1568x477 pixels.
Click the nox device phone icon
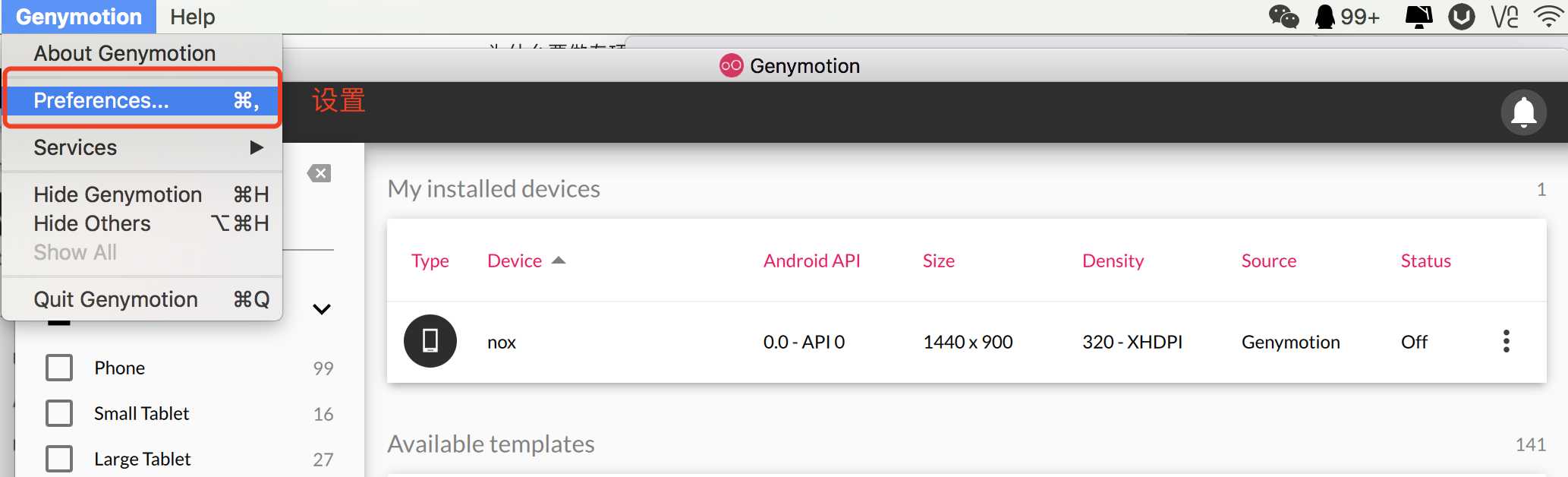[430, 341]
